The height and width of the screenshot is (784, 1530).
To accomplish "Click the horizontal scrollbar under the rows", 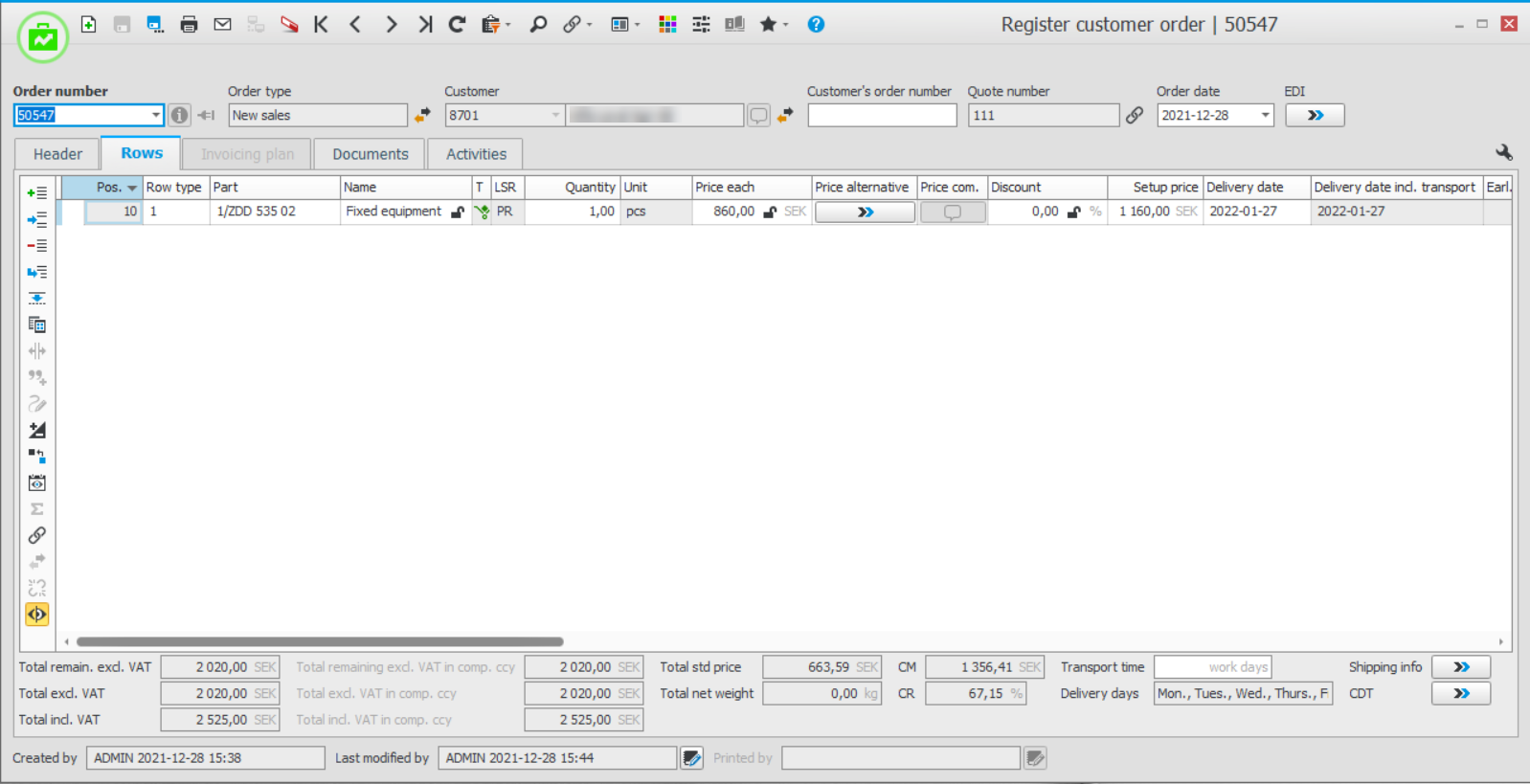I will pyautogui.click(x=320, y=642).
